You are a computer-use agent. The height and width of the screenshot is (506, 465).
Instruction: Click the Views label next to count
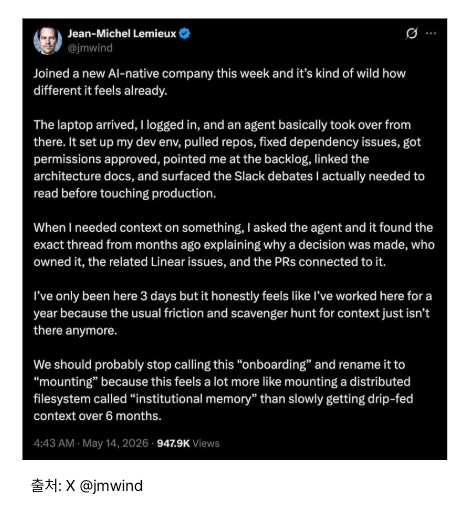pos(206,443)
